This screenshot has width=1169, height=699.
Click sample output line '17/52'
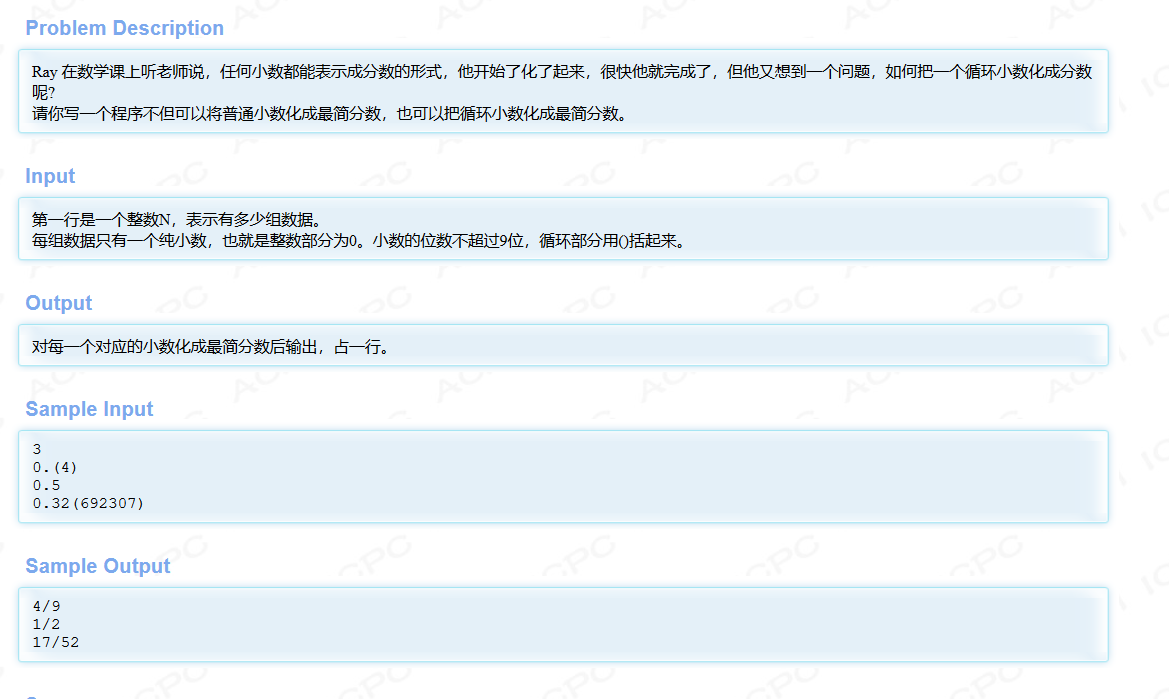55,642
